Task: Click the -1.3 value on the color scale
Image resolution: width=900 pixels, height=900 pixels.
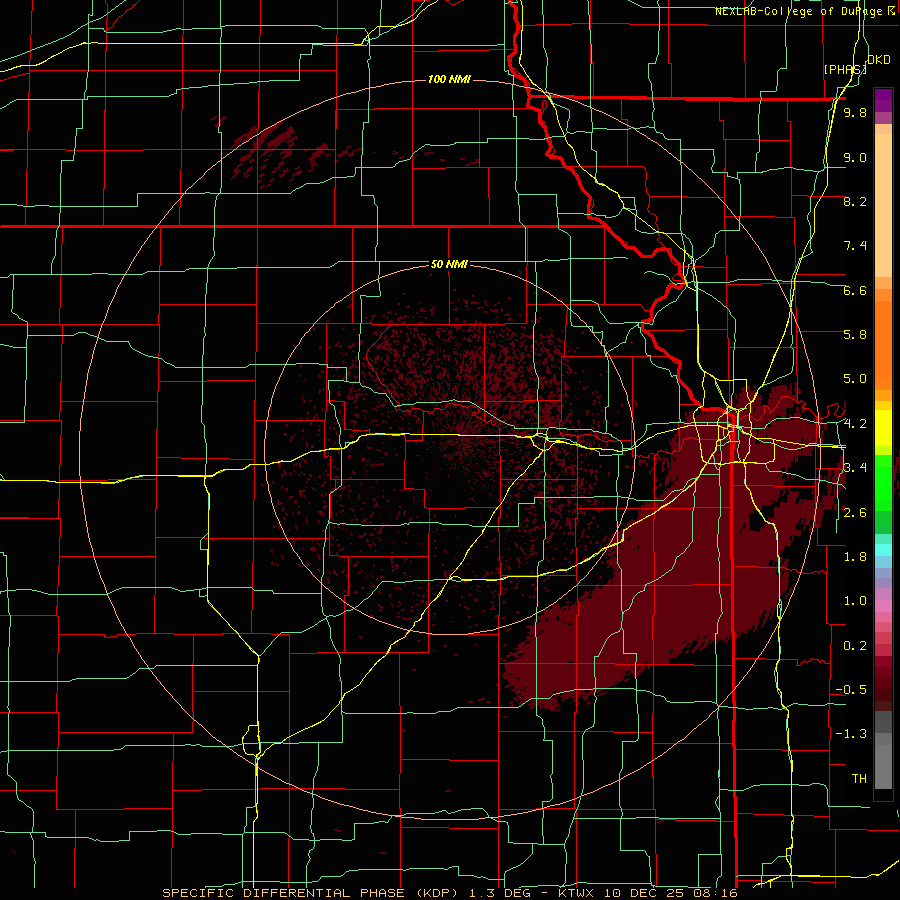Action: click(x=851, y=734)
